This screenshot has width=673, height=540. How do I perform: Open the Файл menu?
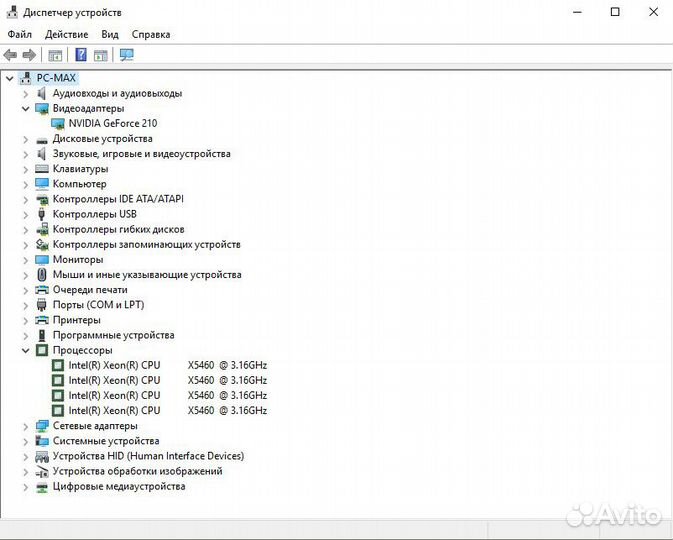click(20, 34)
